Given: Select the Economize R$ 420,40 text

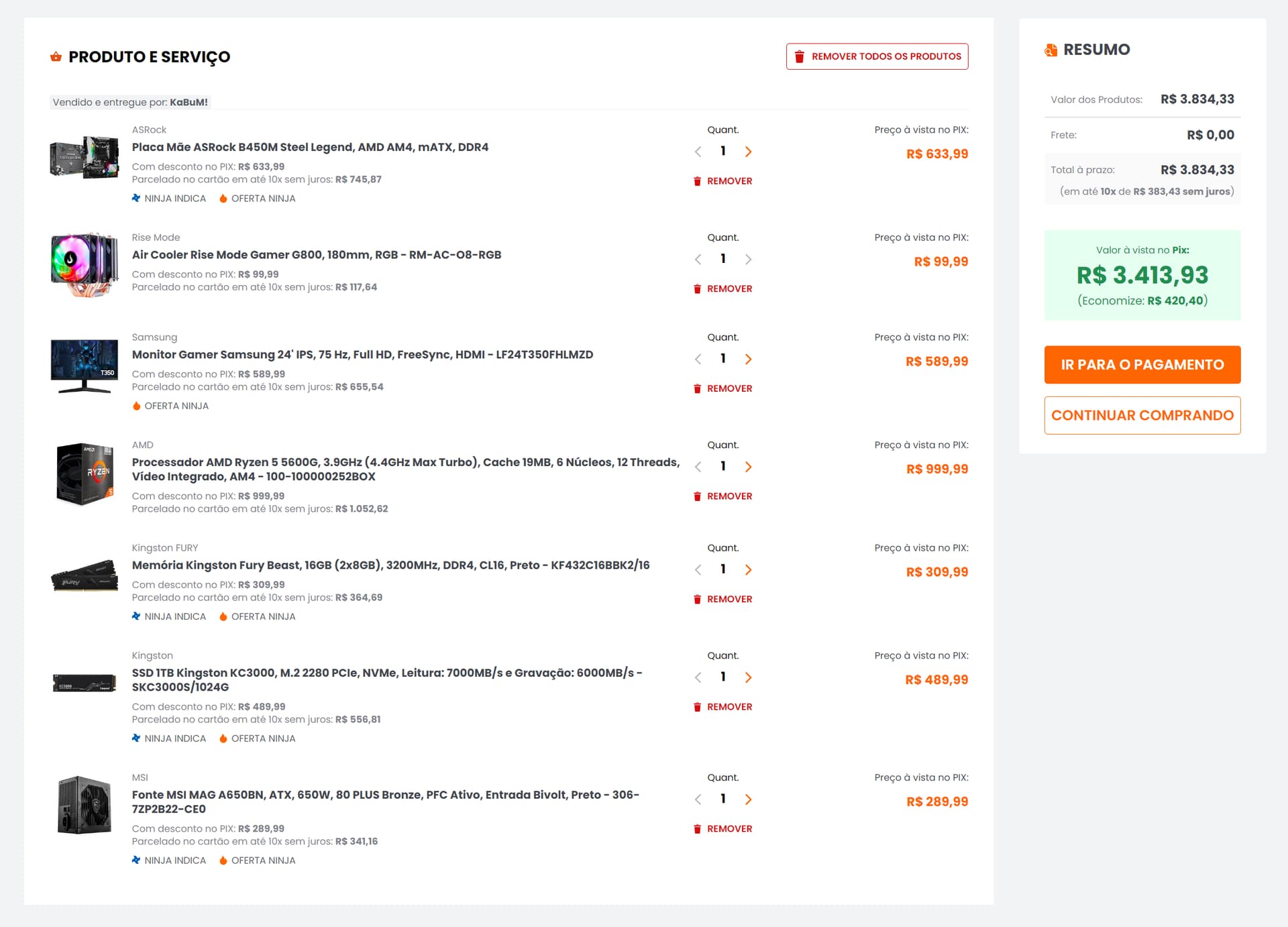Looking at the screenshot, I should pyautogui.click(x=1142, y=301).
